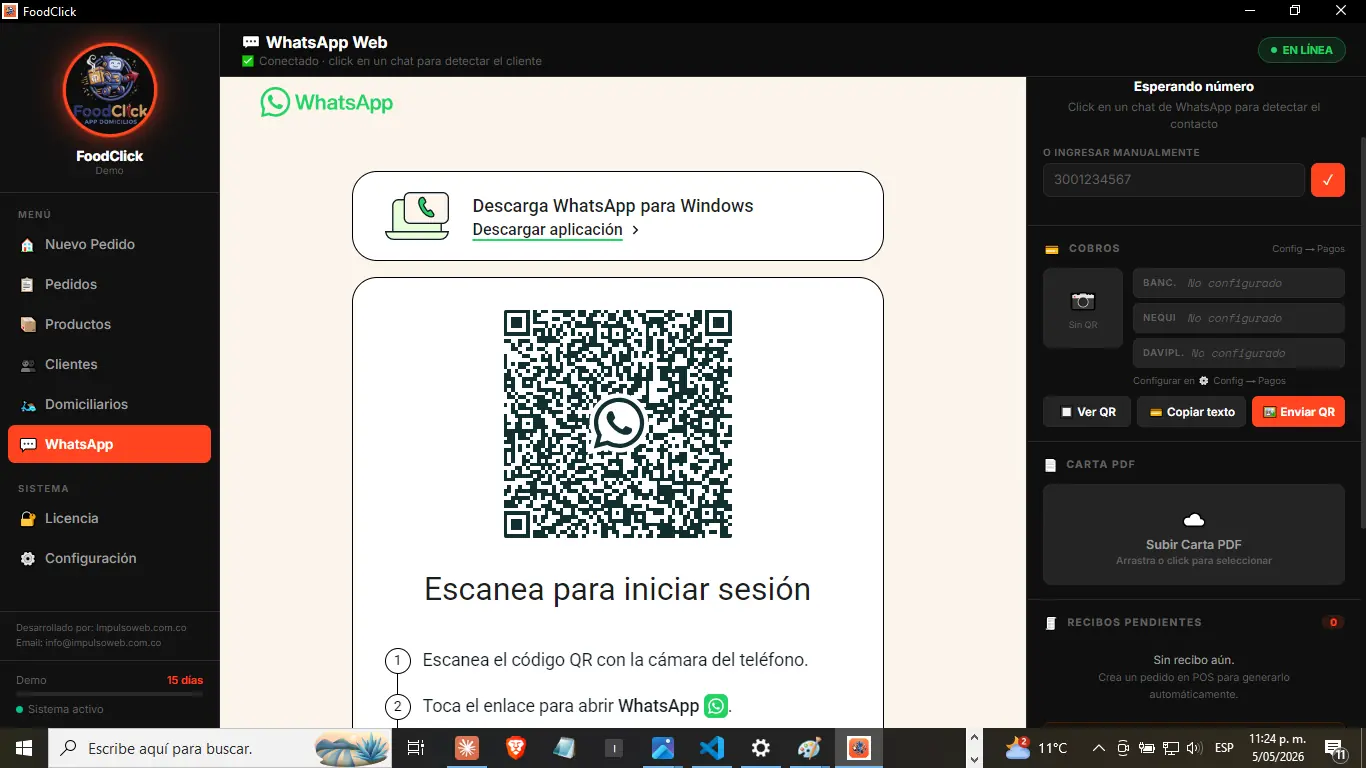
Task: Open Task View on the taskbar
Action: tap(416, 748)
